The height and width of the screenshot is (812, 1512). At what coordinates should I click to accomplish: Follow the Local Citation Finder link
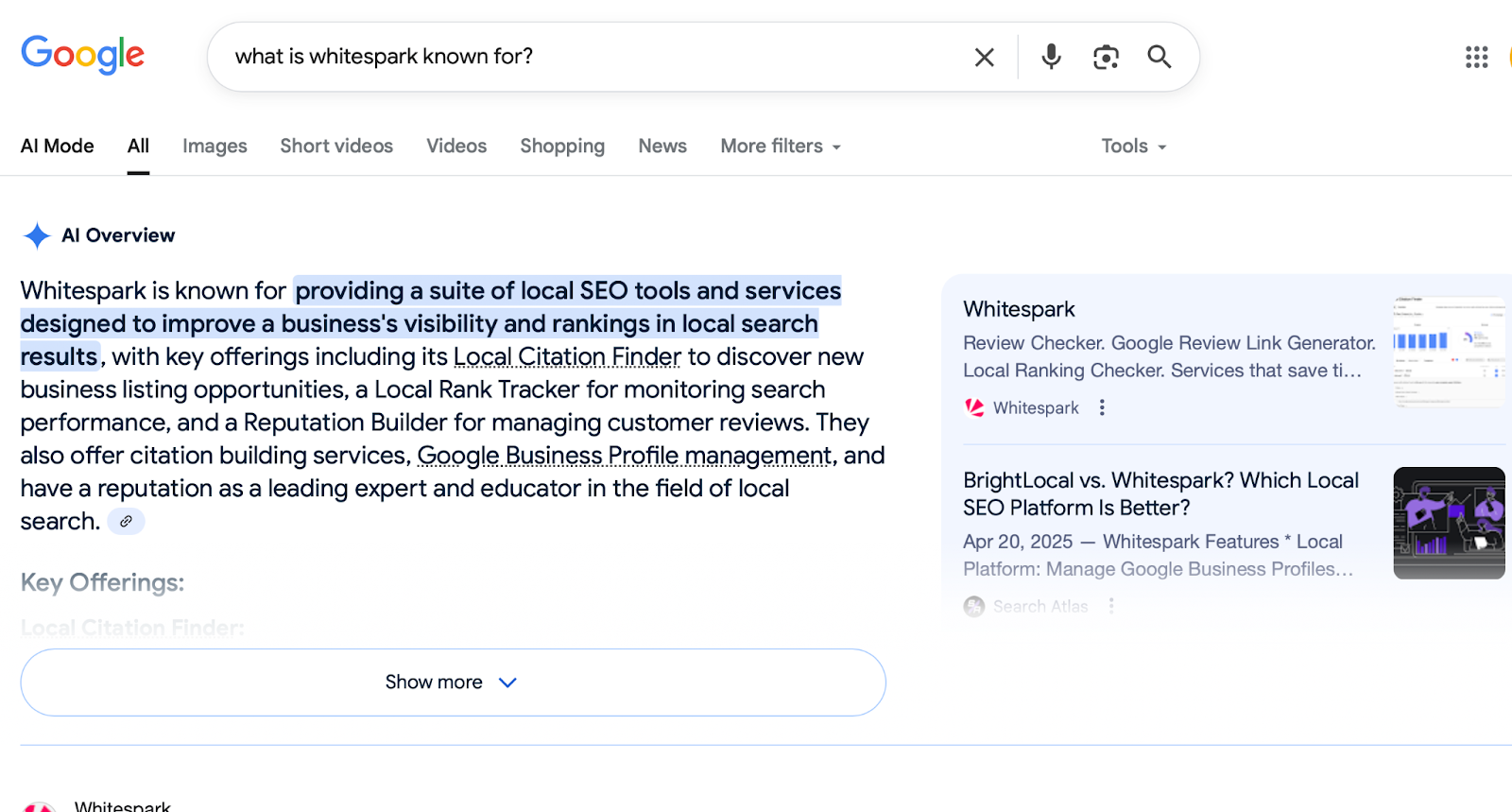(567, 356)
